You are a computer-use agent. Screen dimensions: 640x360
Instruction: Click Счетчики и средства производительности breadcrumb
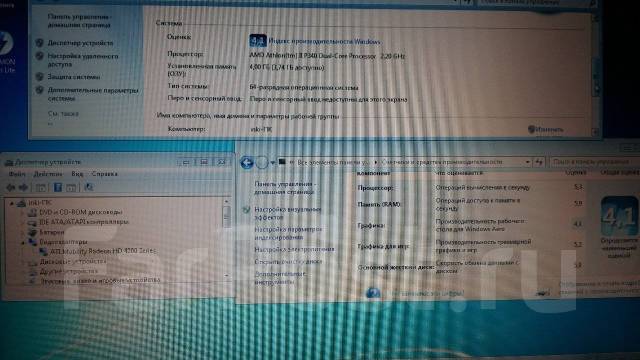pos(442,162)
